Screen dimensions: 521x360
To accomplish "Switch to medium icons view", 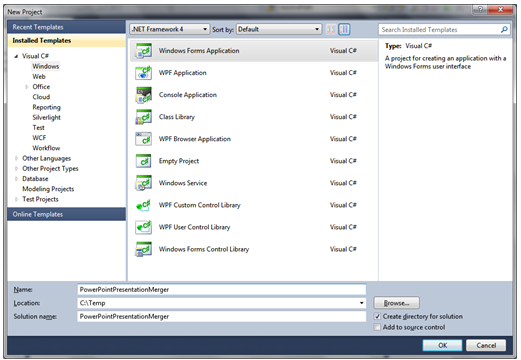I will (x=344, y=29).
